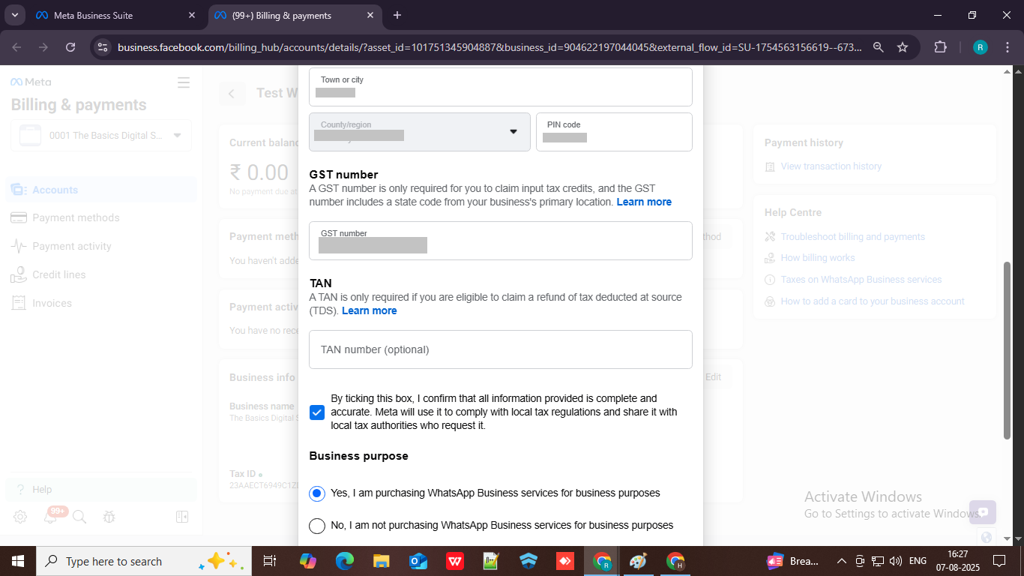Open Payment activity in the sidebar
This screenshot has width=1024, height=576.
point(101,246)
